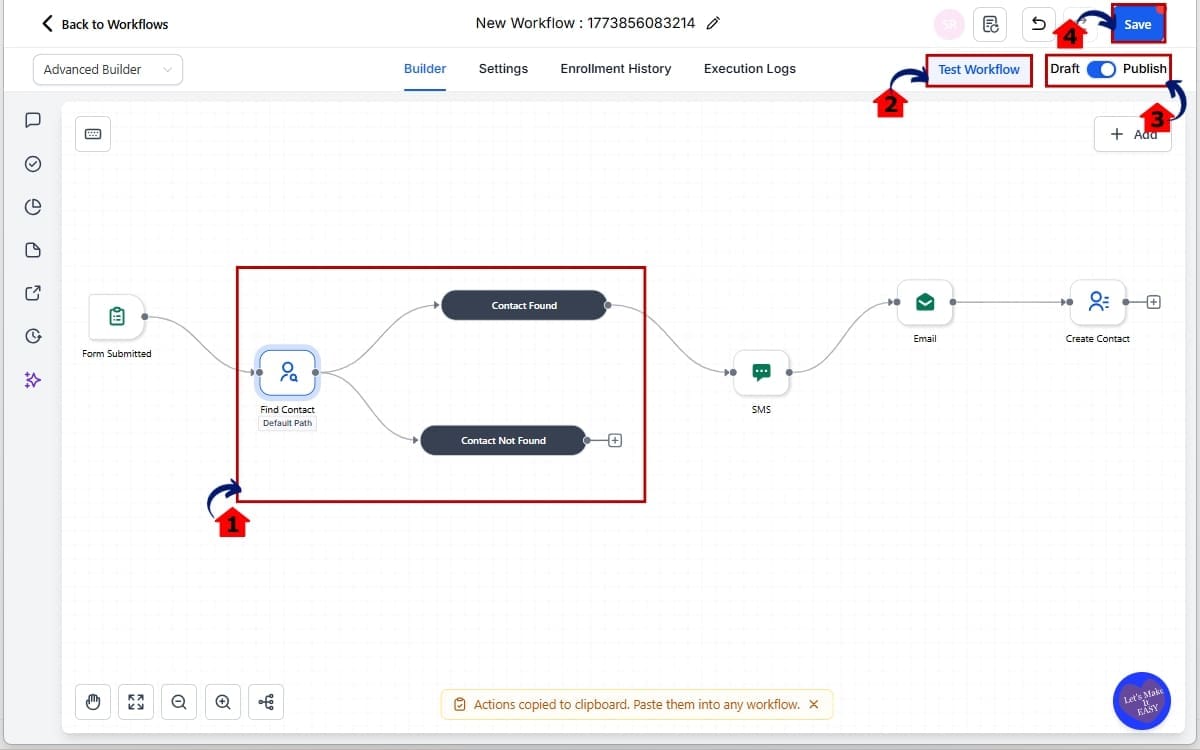Open the Enrollment History tab
This screenshot has height=750, width=1200.
click(615, 69)
